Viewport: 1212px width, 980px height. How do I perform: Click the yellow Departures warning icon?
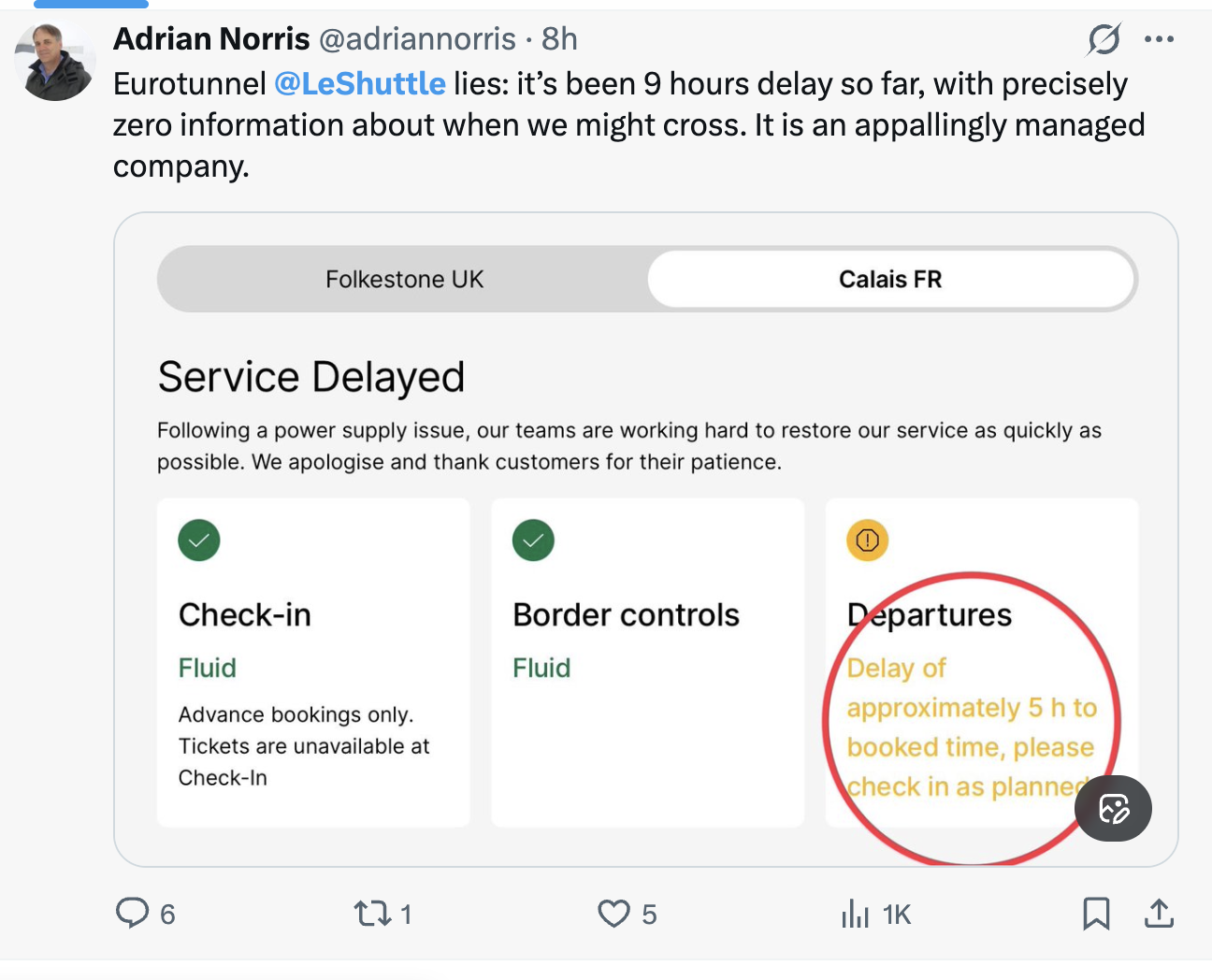[x=867, y=540]
